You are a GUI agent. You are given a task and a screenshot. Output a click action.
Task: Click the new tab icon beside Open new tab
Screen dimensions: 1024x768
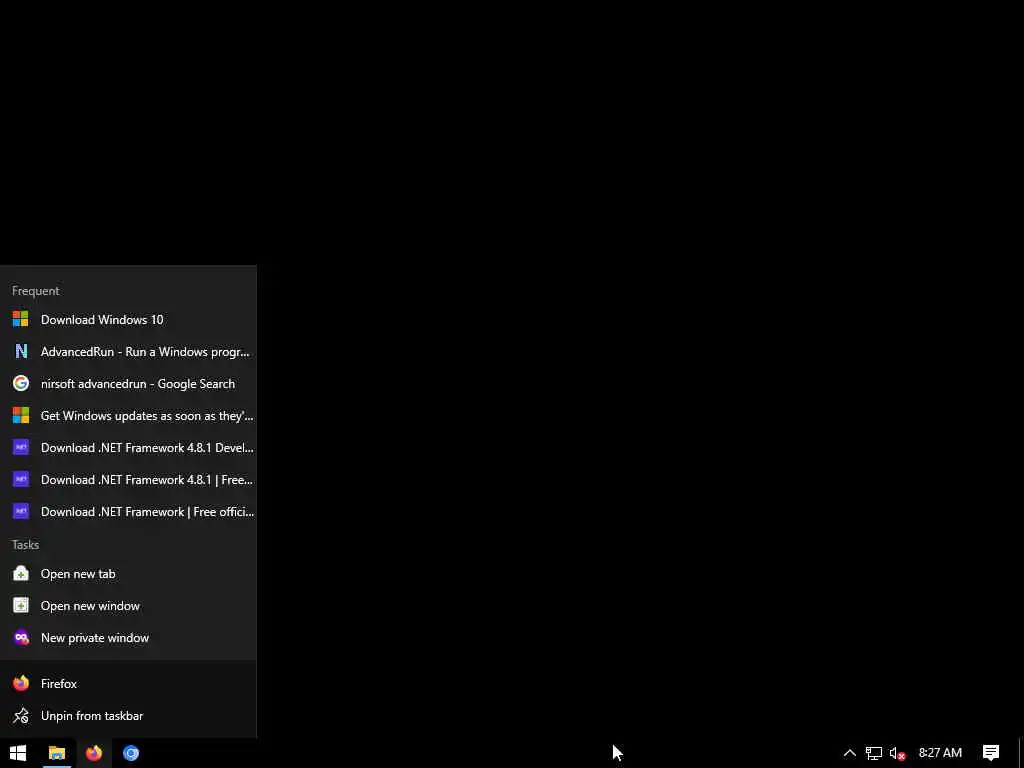click(21, 573)
